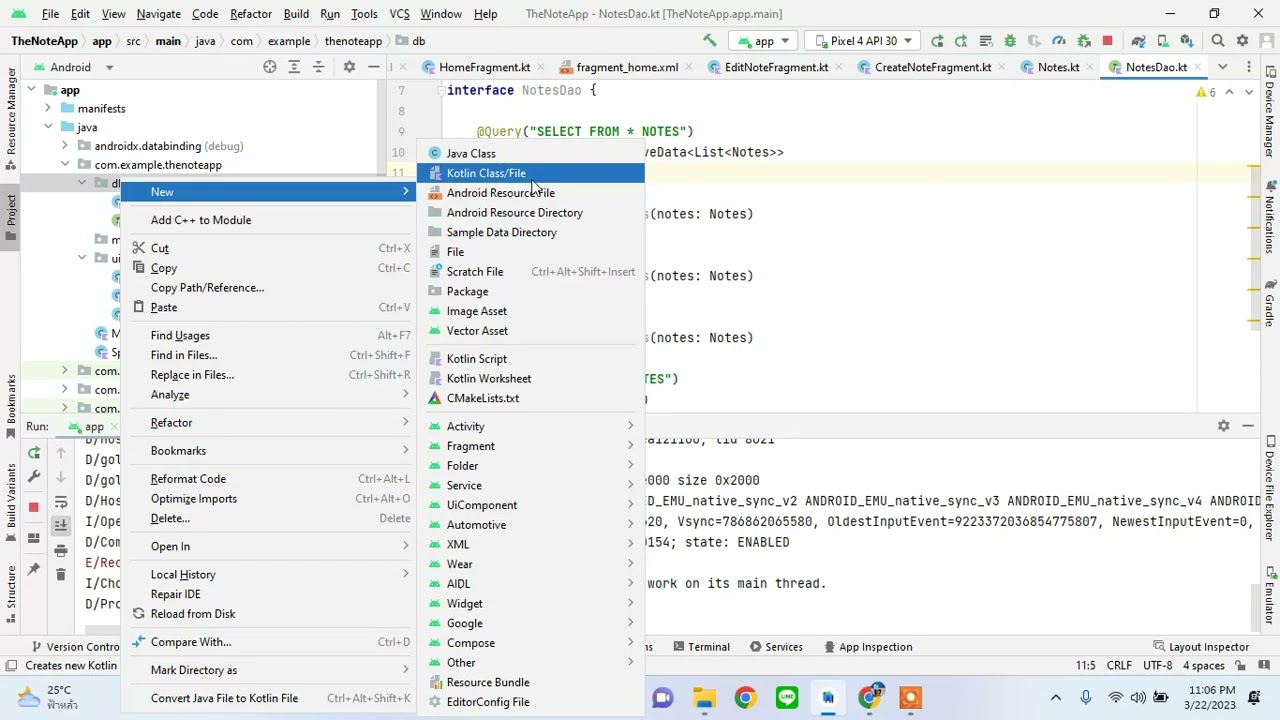Click the Run app rerun icon
The width and height of the screenshot is (1280, 720).
tap(937, 41)
